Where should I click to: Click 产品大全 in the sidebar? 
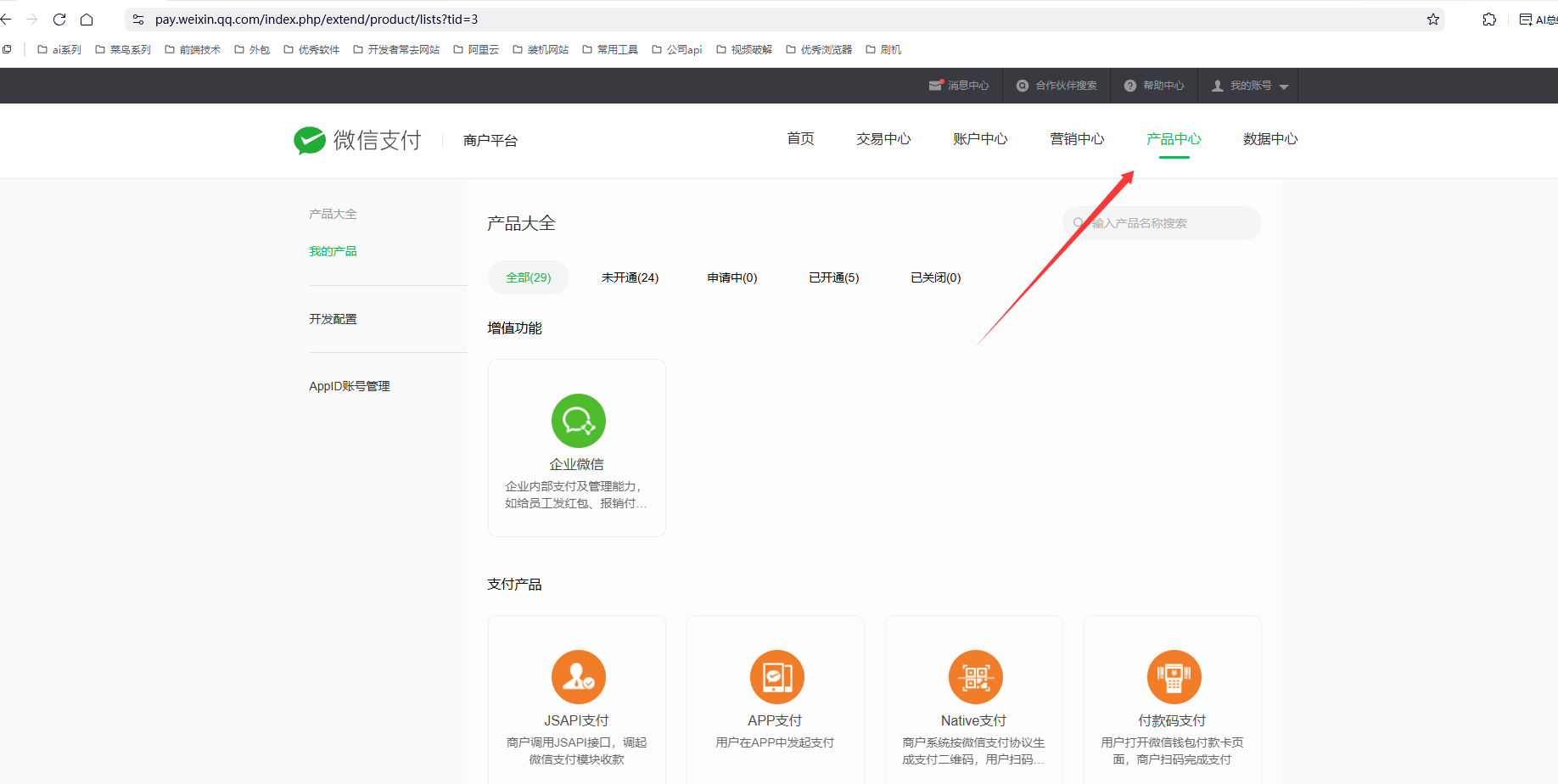(333, 214)
